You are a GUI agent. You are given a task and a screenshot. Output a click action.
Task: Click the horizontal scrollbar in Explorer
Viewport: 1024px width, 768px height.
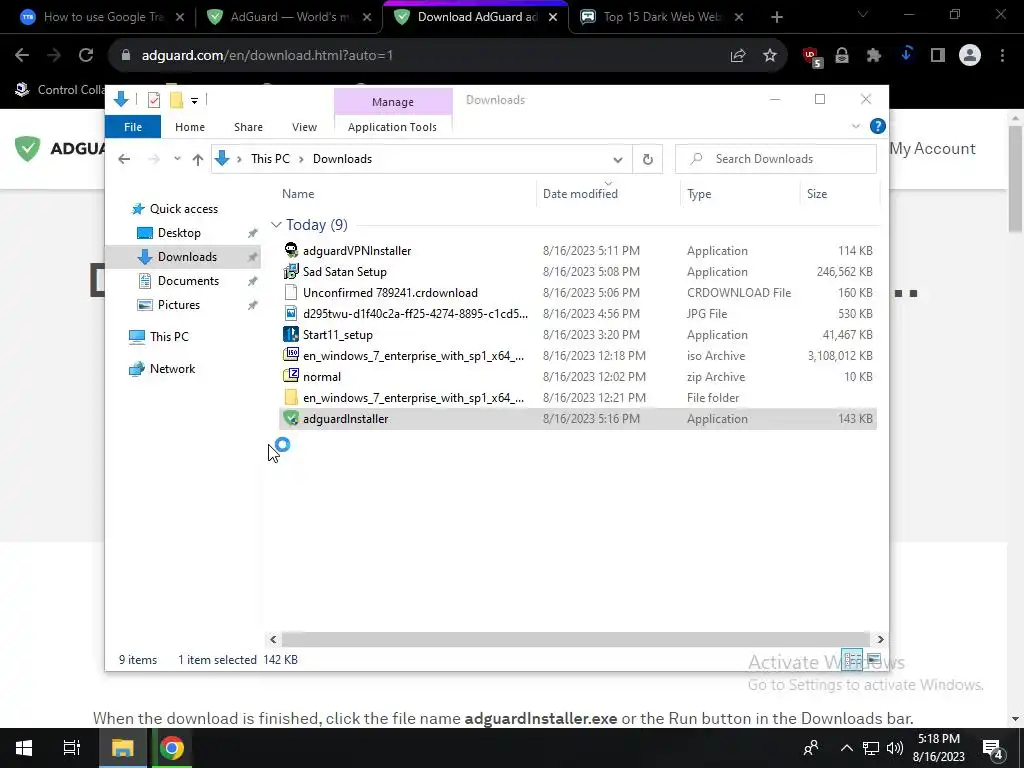(x=575, y=639)
